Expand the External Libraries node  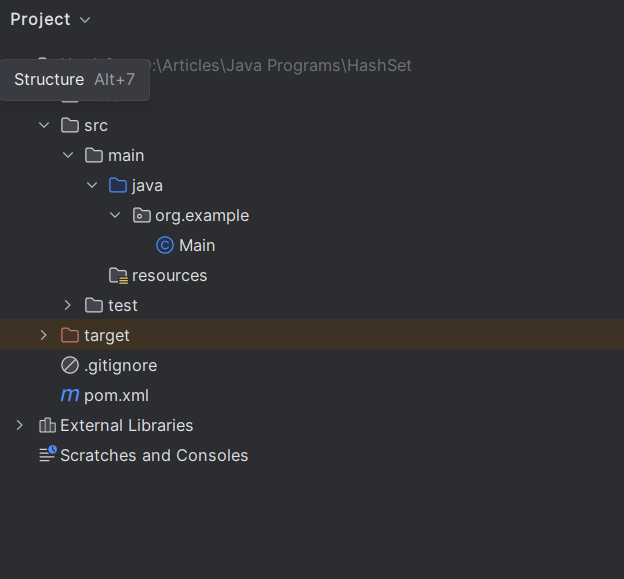20,425
